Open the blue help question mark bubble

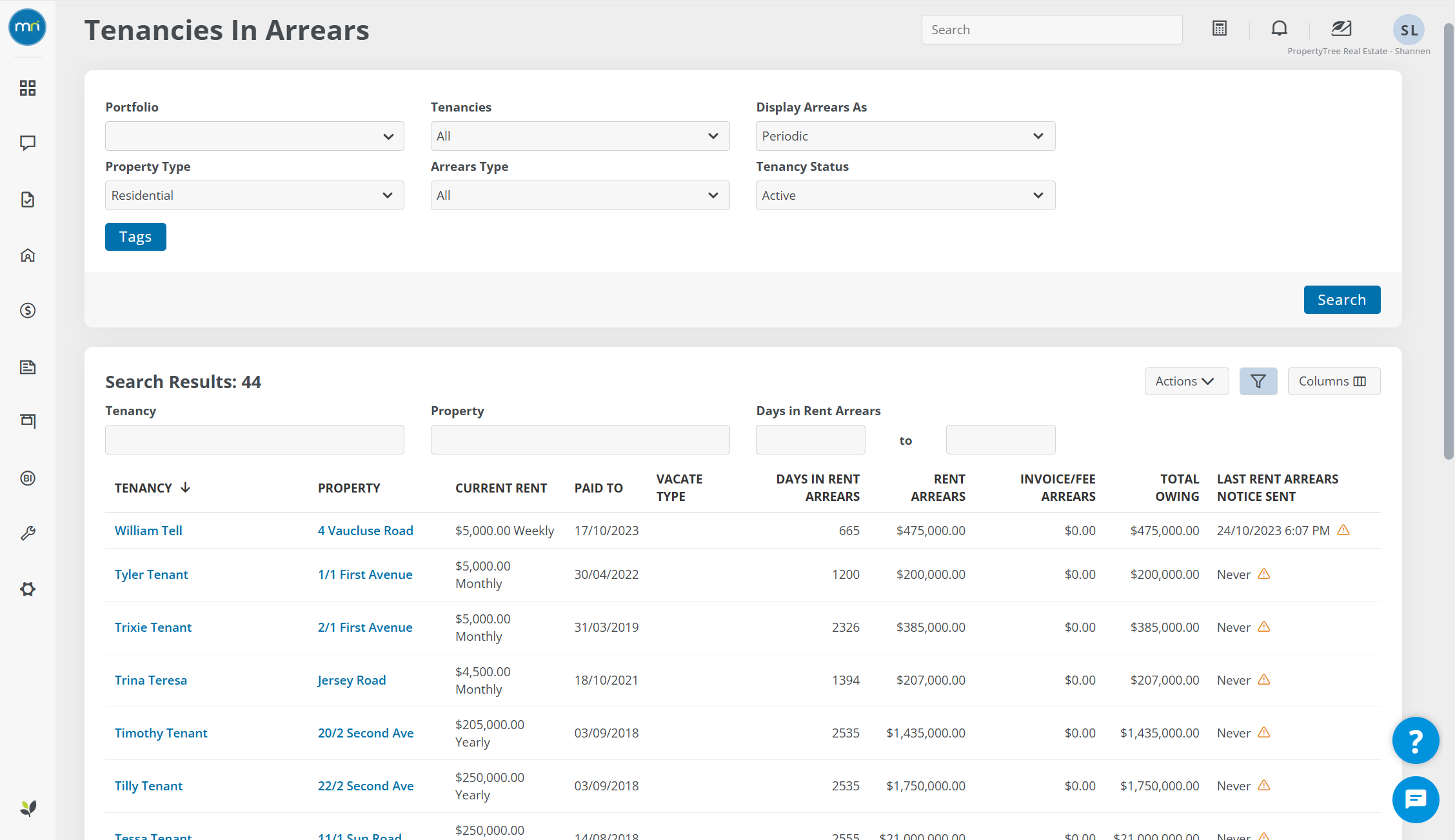click(1415, 741)
